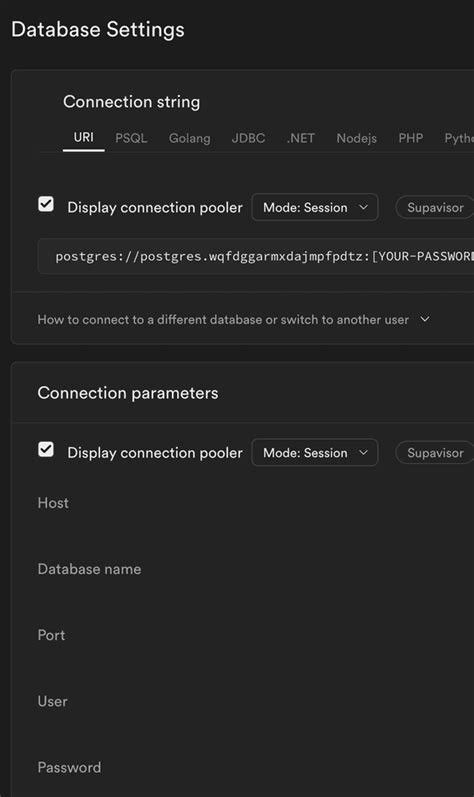Image resolution: width=474 pixels, height=797 pixels.
Task: Uncheck Display connection pooler under Connection string
Action: [x=46, y=204]
